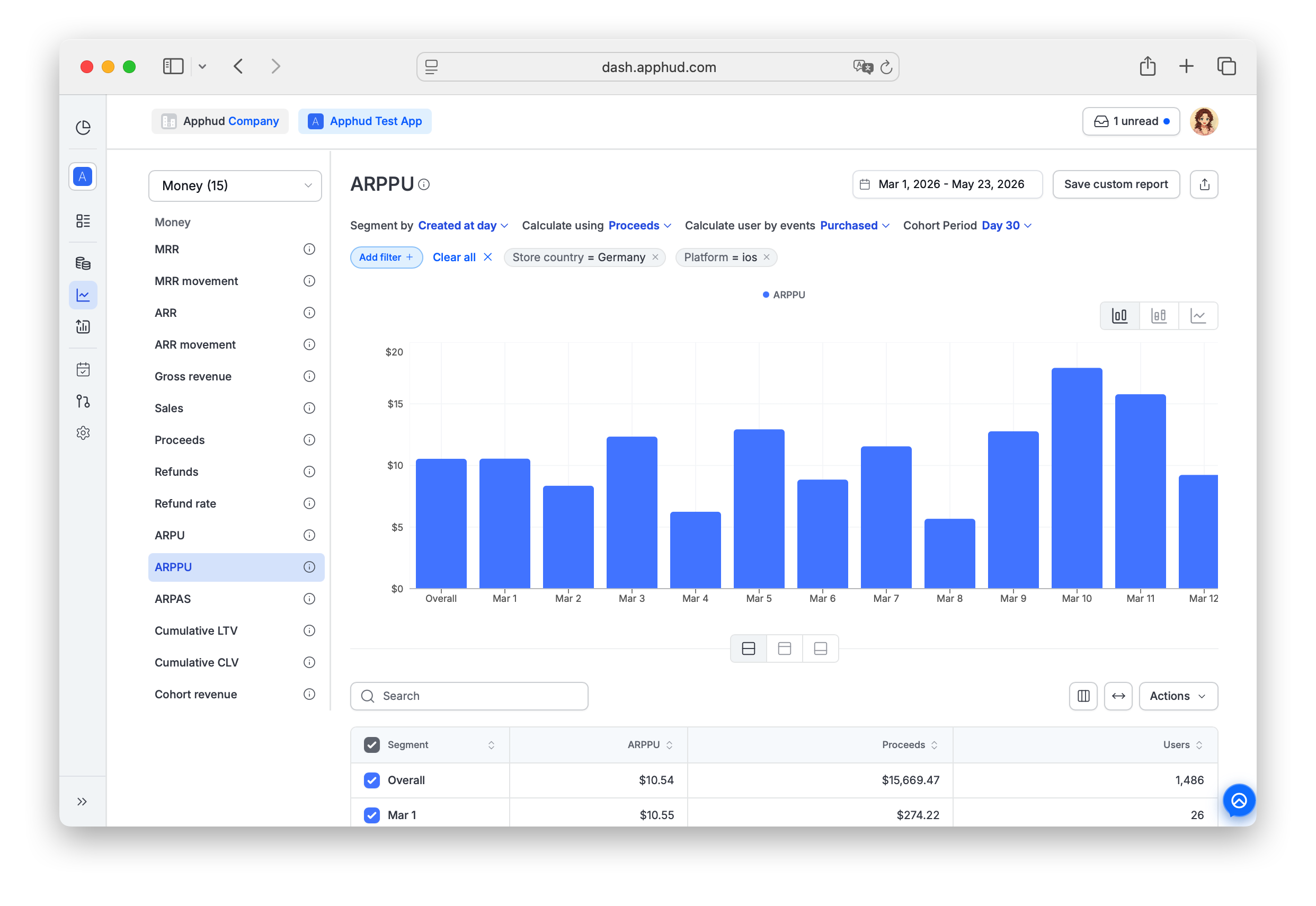Screen dimensions: 1316x906
Task: Open the support chat bubble icon
Action: (1238, 801)
